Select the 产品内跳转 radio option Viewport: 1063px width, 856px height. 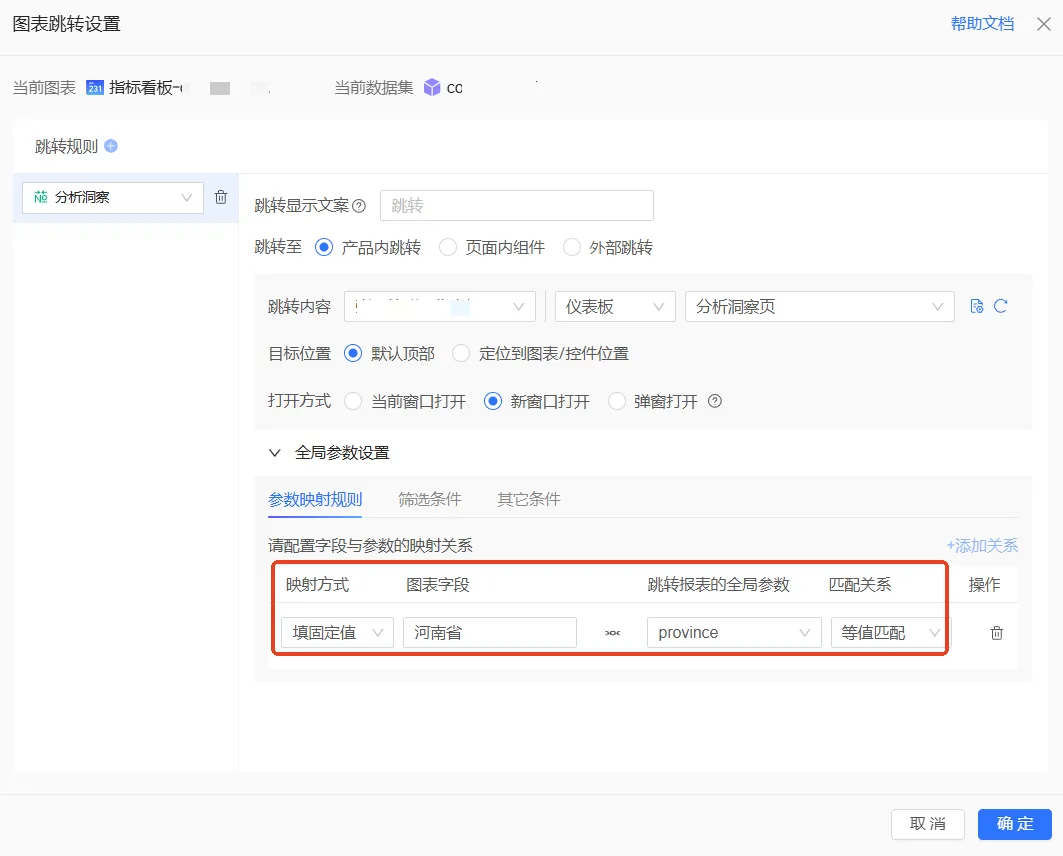coord(324,247)
